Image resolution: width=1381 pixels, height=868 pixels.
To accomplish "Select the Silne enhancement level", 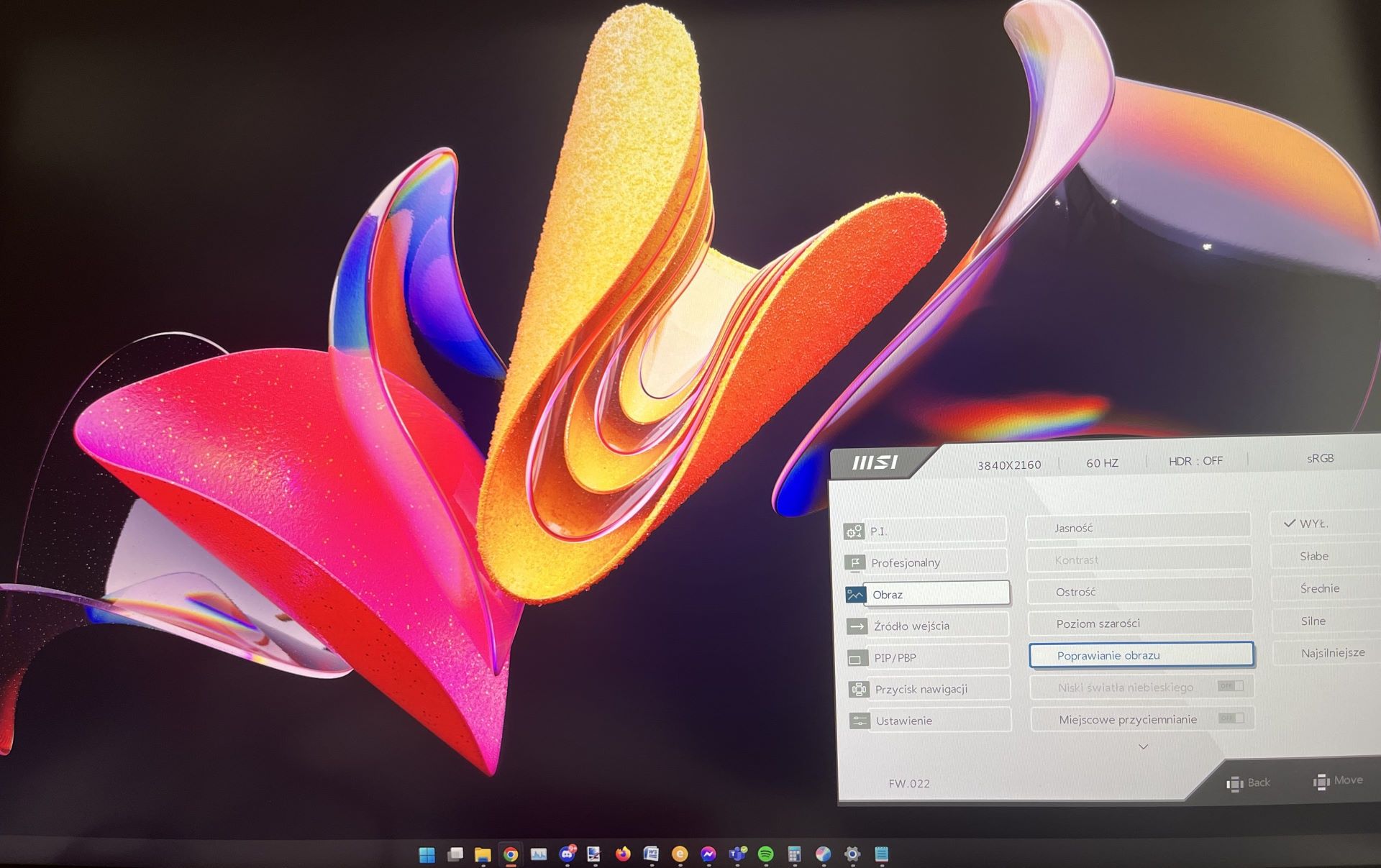I will pyautogui.click(x=1328, y=621).
